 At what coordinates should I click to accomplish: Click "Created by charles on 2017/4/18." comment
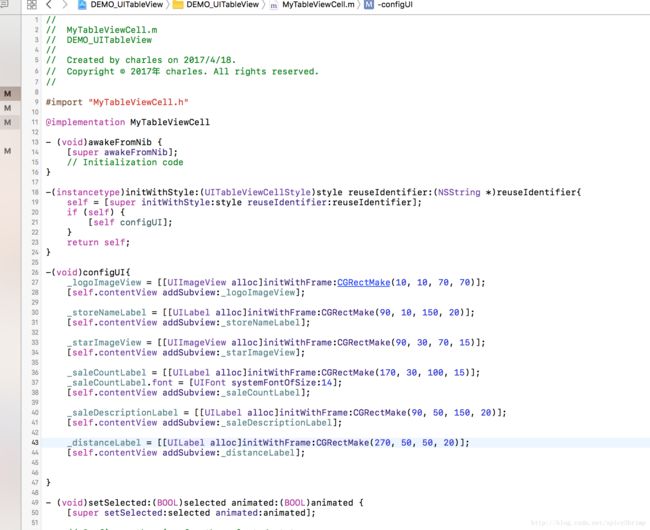coord(151,60)
